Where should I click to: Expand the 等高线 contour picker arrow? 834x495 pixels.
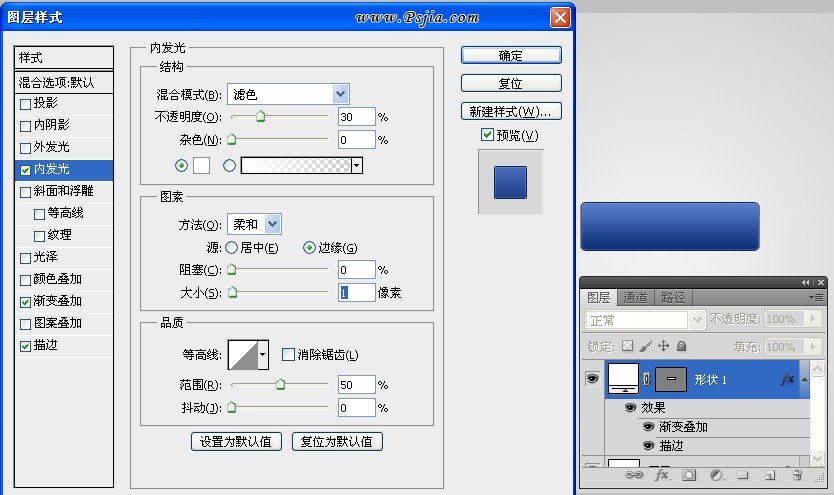click(x=263, y=354)
